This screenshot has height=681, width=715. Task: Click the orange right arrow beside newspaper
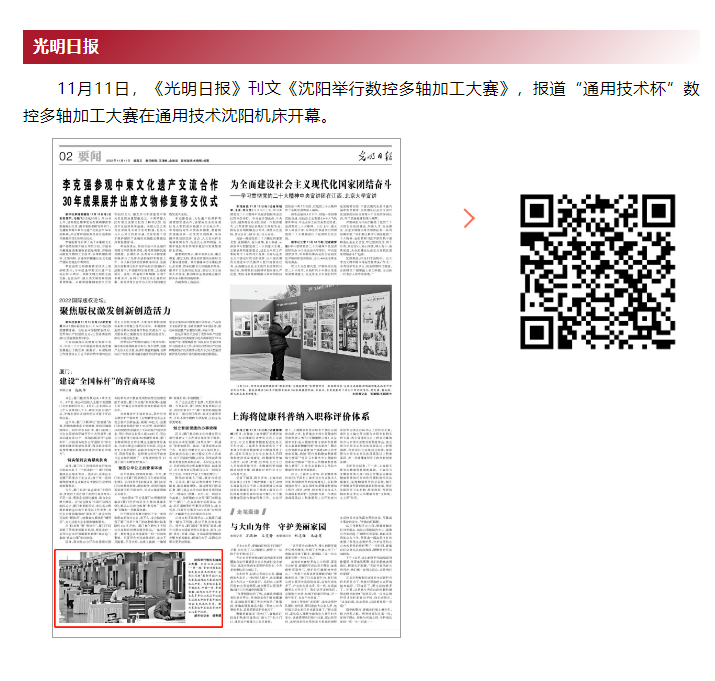click(x=470, y=219)
